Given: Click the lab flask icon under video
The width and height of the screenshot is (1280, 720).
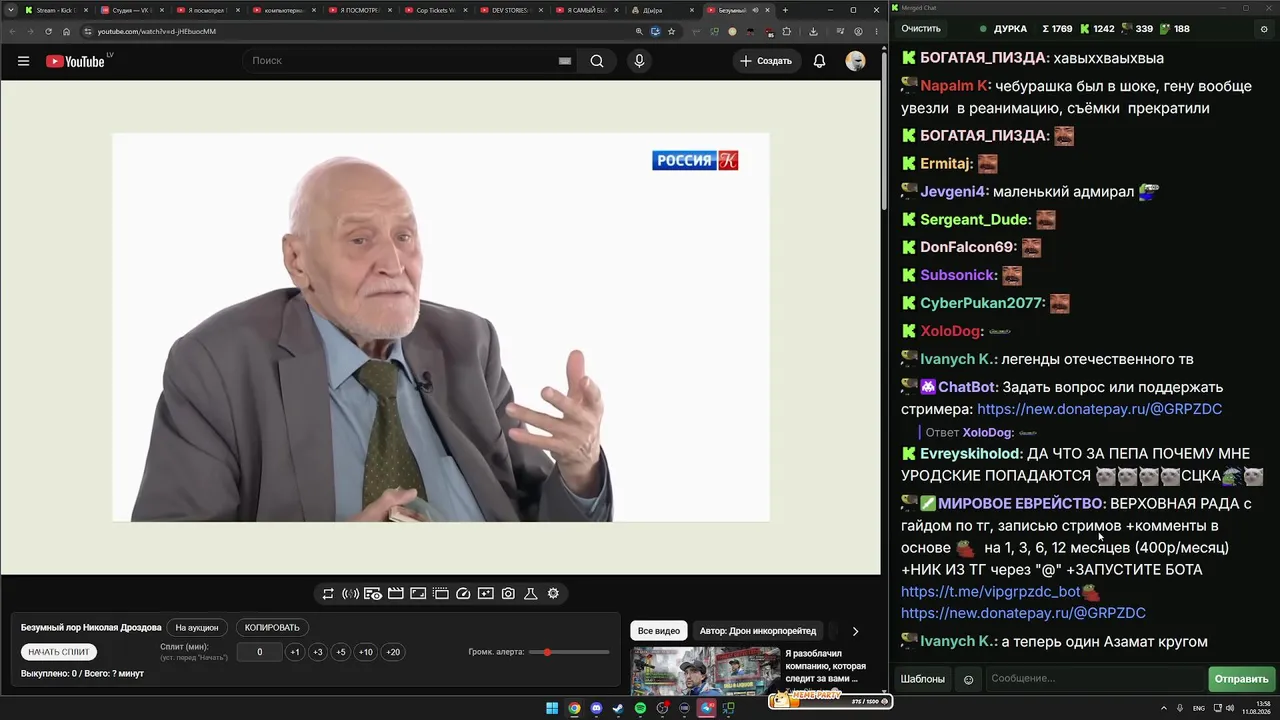Looking at the screenshot, I should (x=531, y=594).
